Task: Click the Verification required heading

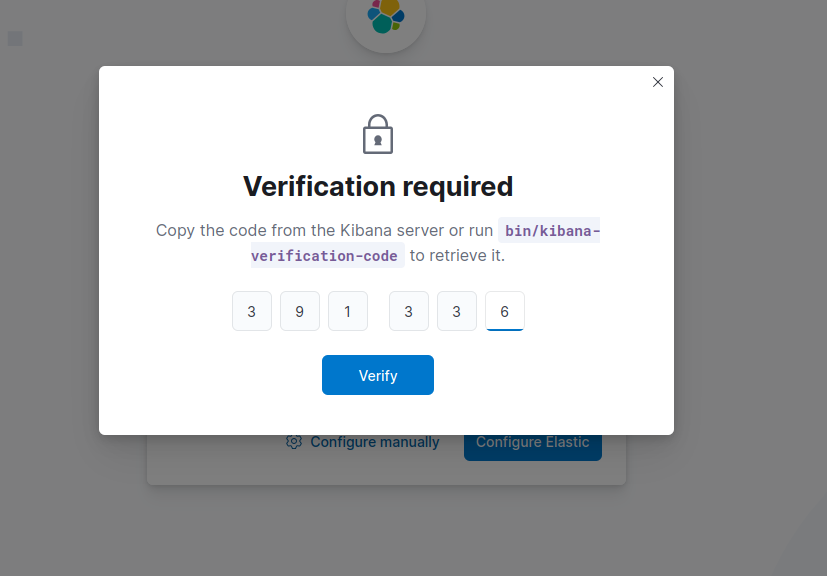Action: click(378, 186)
